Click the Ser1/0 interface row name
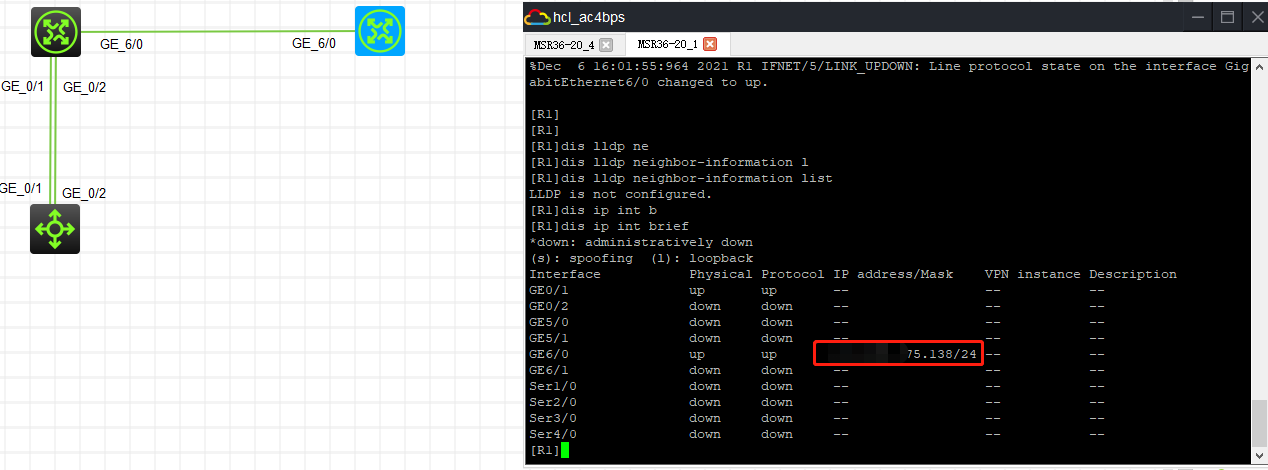The width and height of the screenshot is (1268, 470). click(x=553, y=386)
